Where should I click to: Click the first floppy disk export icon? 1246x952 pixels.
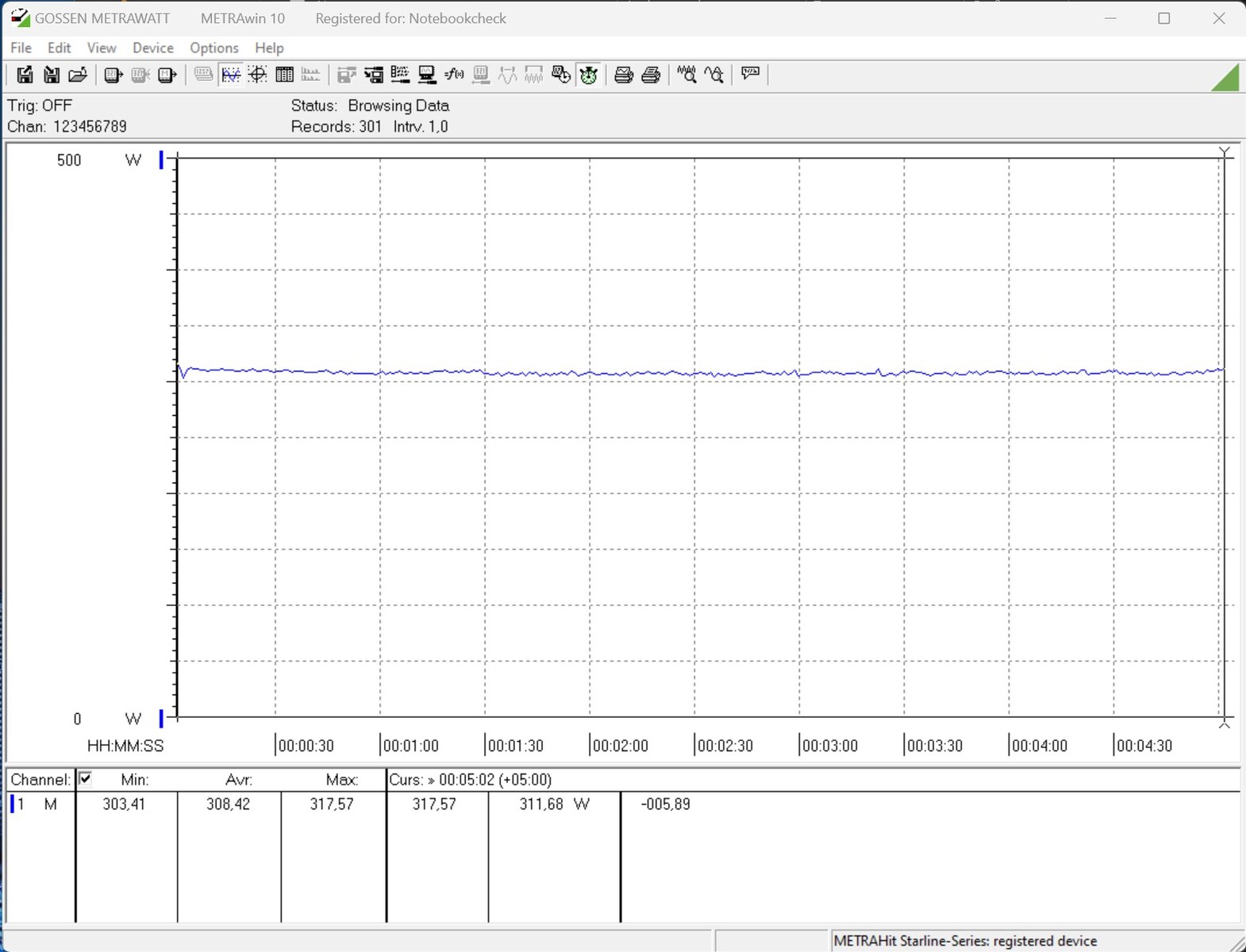coord(25,75)
